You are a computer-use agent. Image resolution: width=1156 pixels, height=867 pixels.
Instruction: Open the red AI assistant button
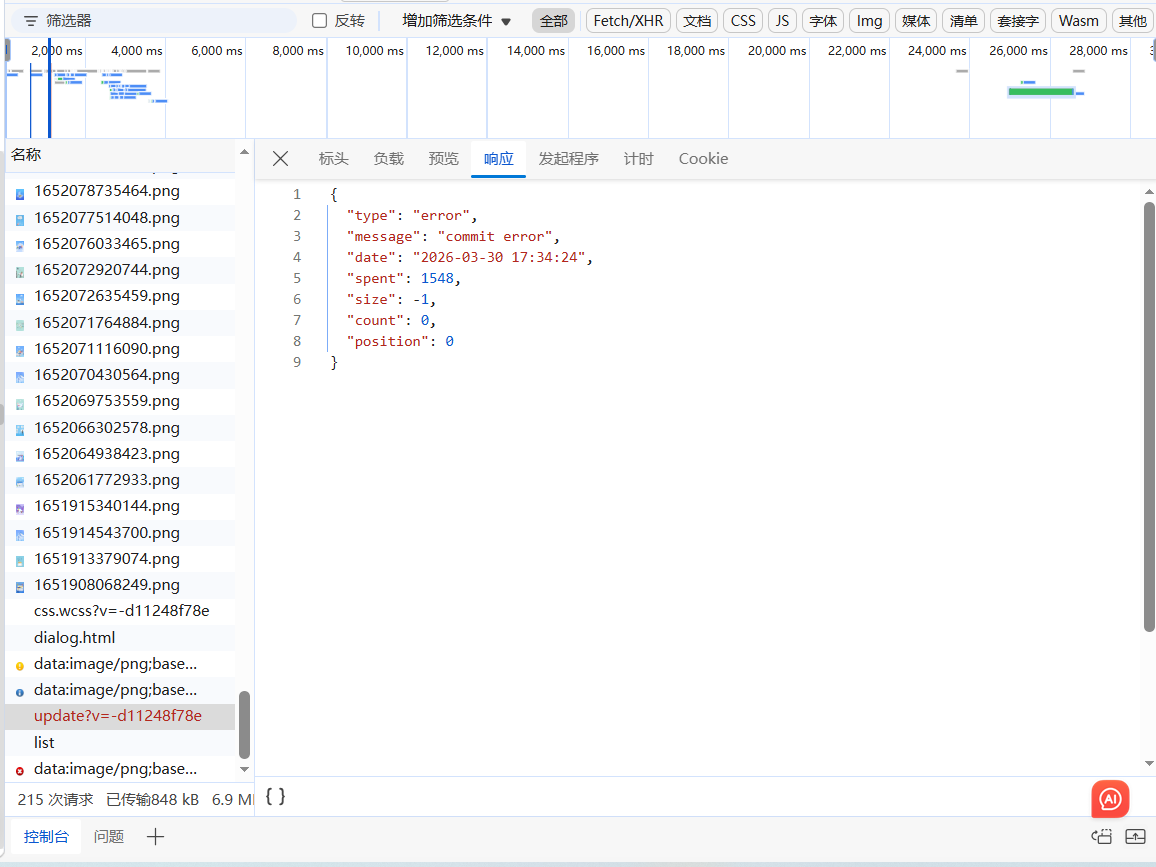(1110, 799)
